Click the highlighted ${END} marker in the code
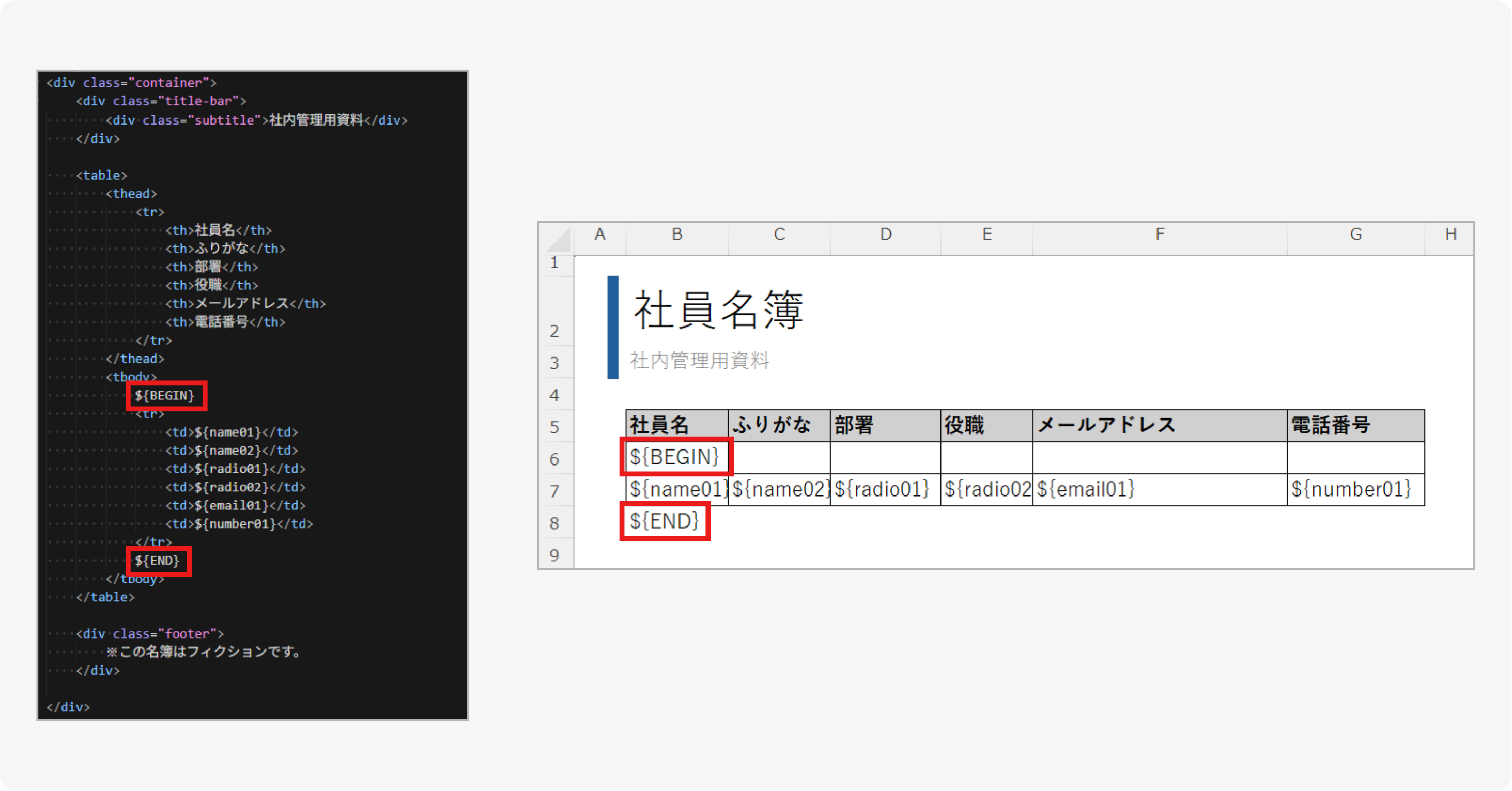Screen dimensions: 1512x791 click(157, 561)
